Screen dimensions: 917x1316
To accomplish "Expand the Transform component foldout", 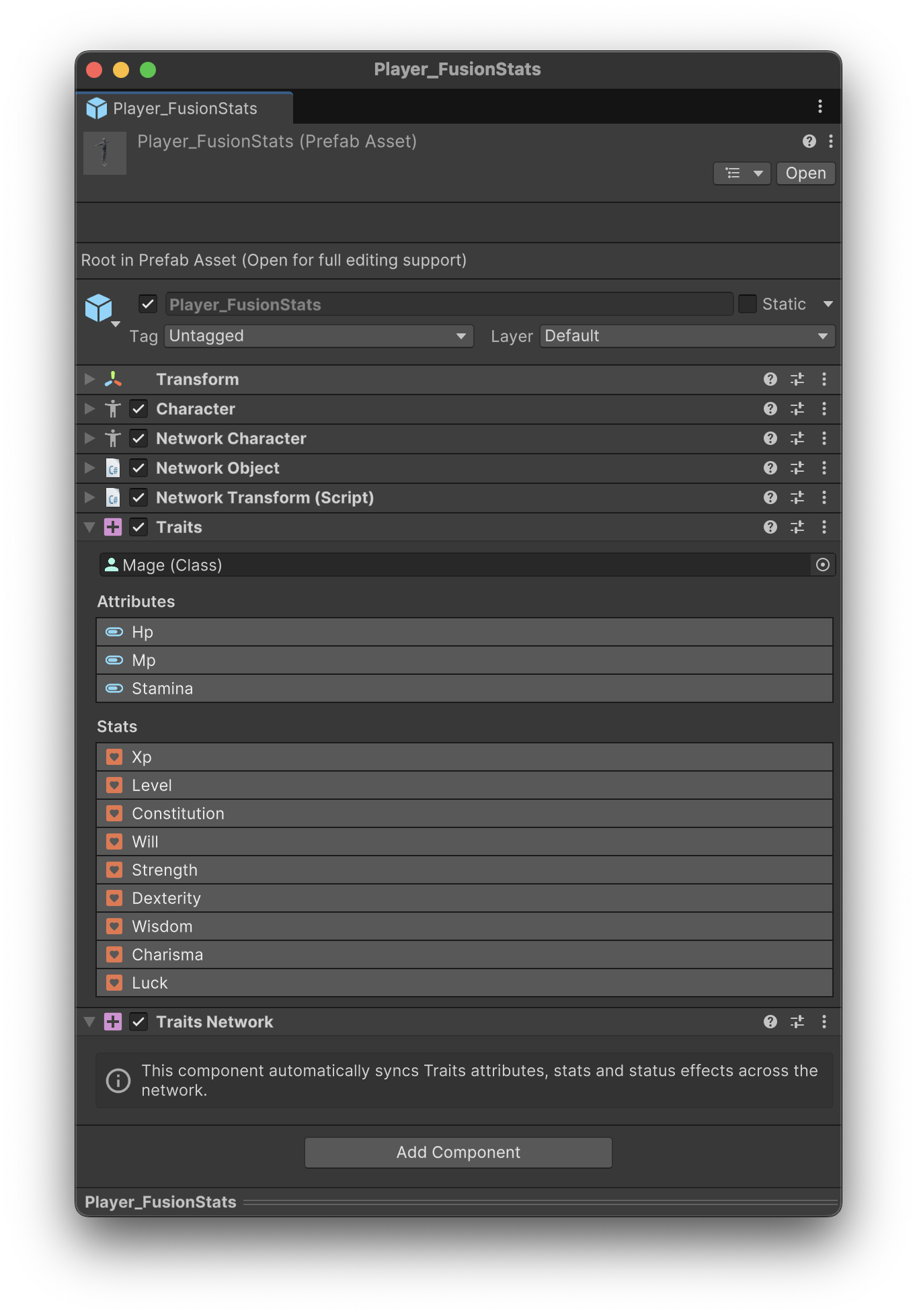I will click(x=89, y=379).
